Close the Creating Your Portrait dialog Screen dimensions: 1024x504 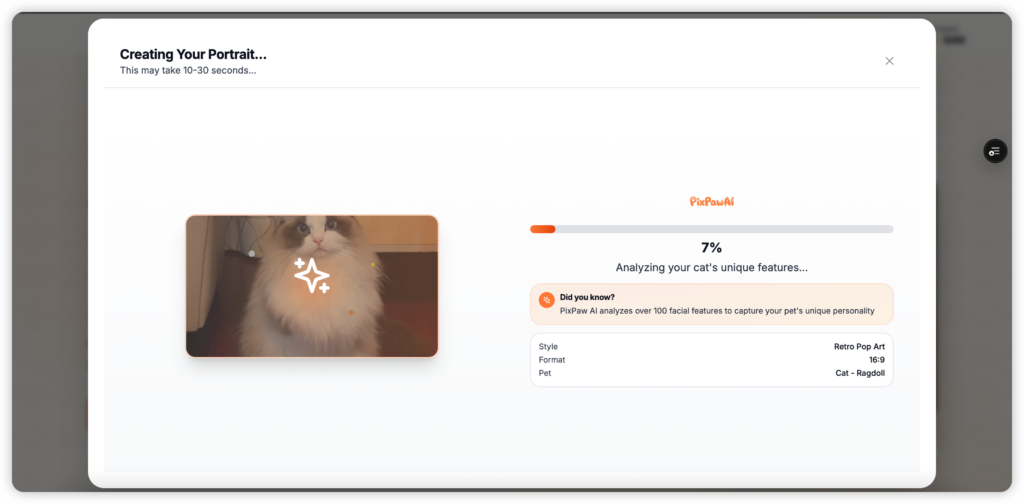click(889, 61)
